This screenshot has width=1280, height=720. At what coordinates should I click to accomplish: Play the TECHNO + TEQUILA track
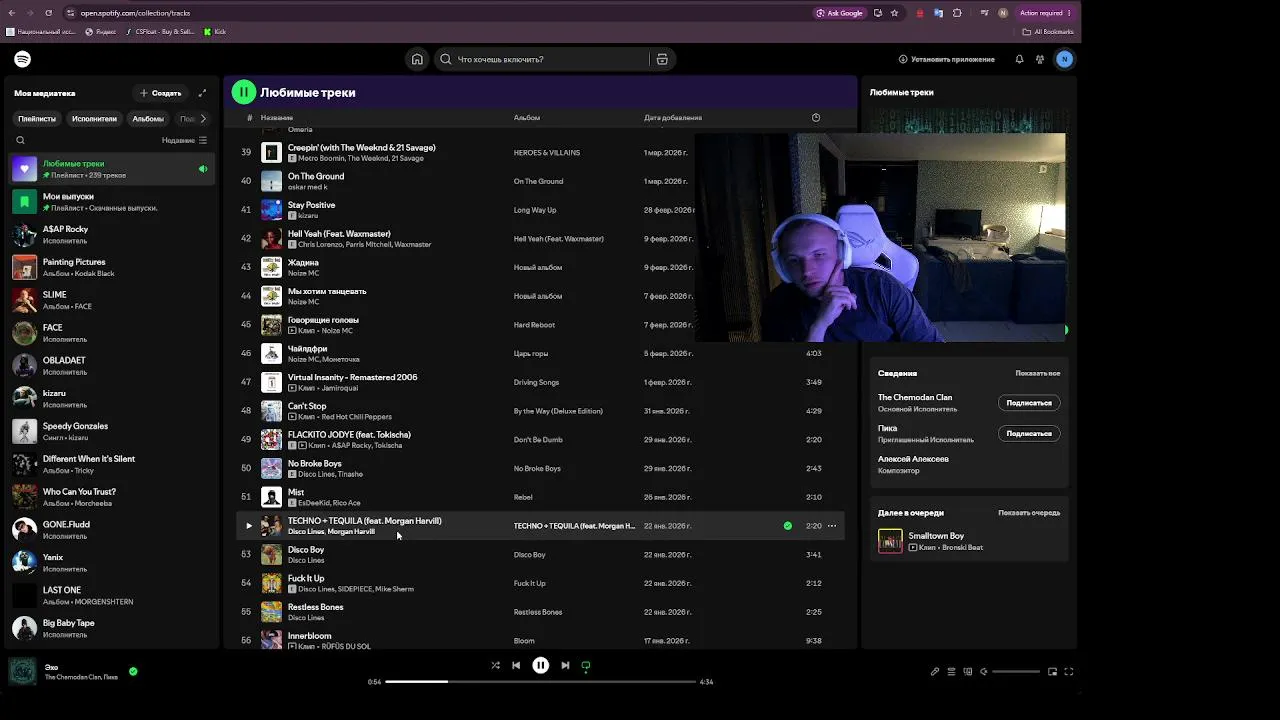pyautogui.click(x=249, y=526)
